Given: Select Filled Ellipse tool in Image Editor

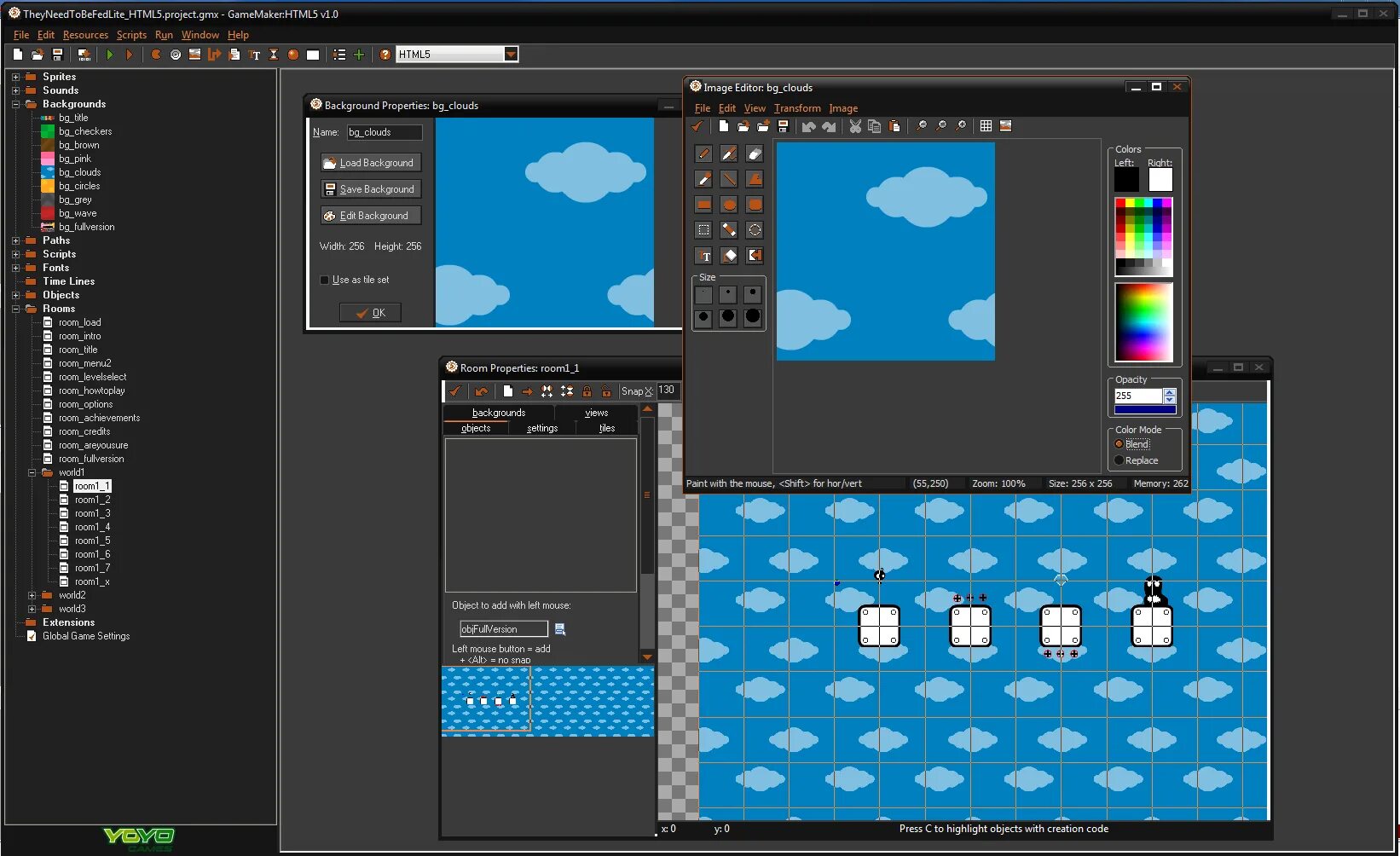Looking at the screenshot, I should click(x=729, y=205).
